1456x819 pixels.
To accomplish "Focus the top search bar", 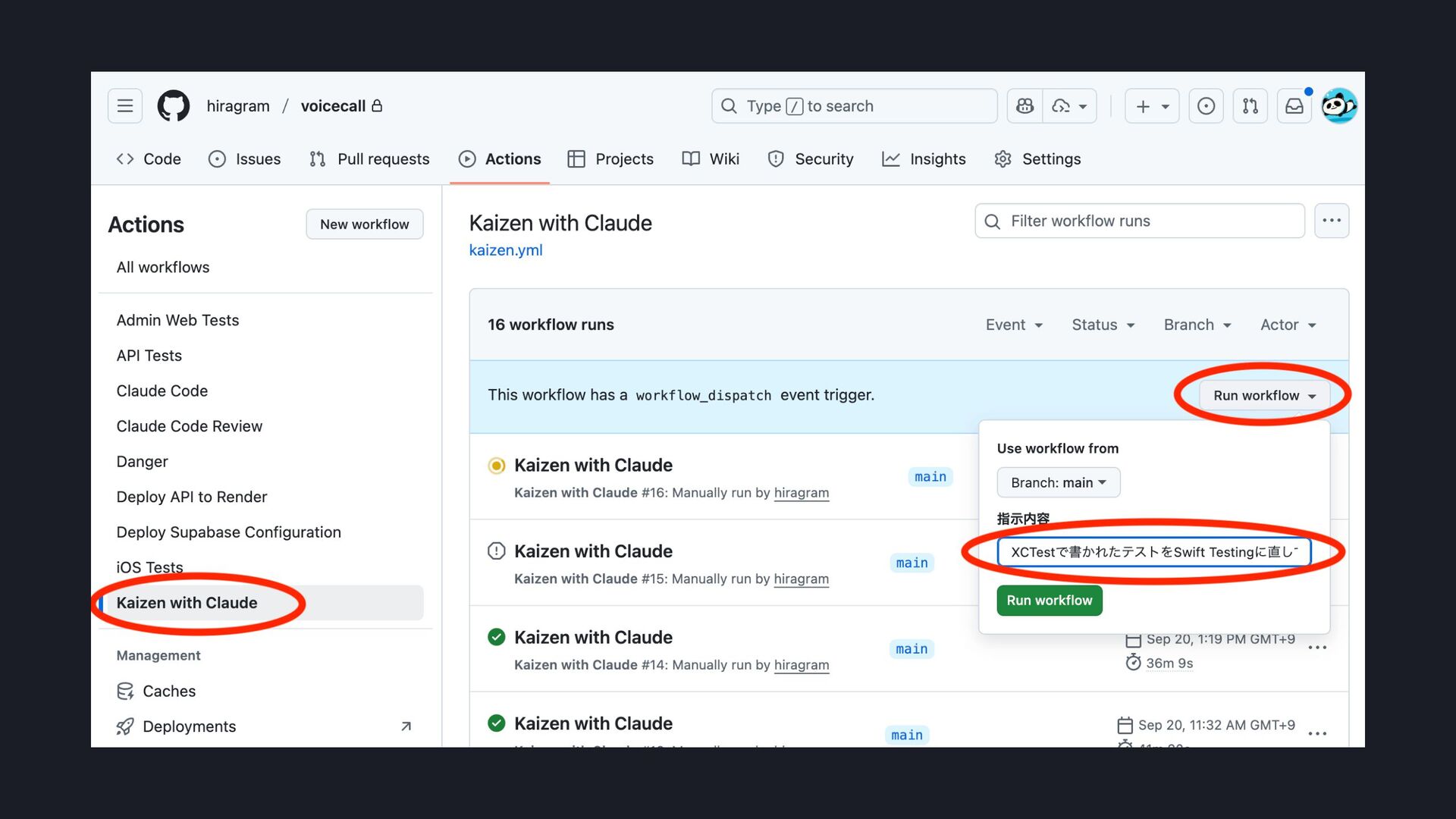I will pos(854,106).
